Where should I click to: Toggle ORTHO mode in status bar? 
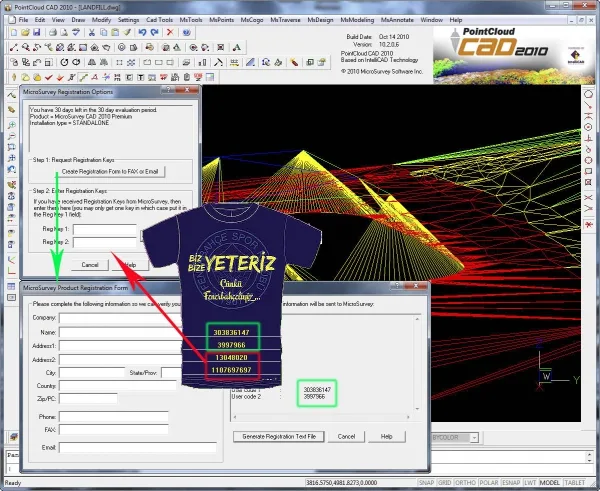(x=465, y=483)
